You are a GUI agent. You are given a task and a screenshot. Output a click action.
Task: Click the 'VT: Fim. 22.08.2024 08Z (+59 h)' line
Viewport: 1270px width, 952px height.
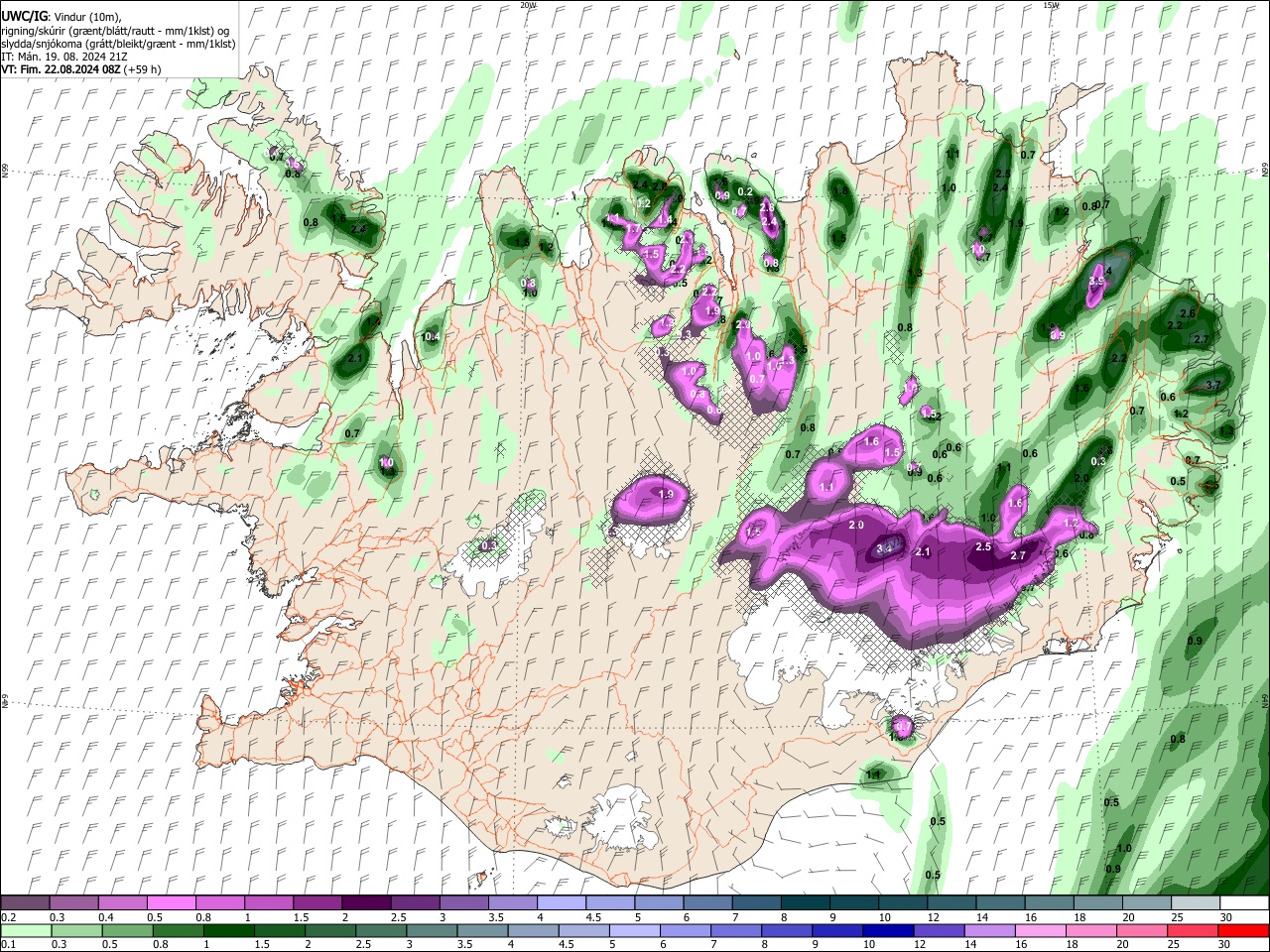pos(81,69)
